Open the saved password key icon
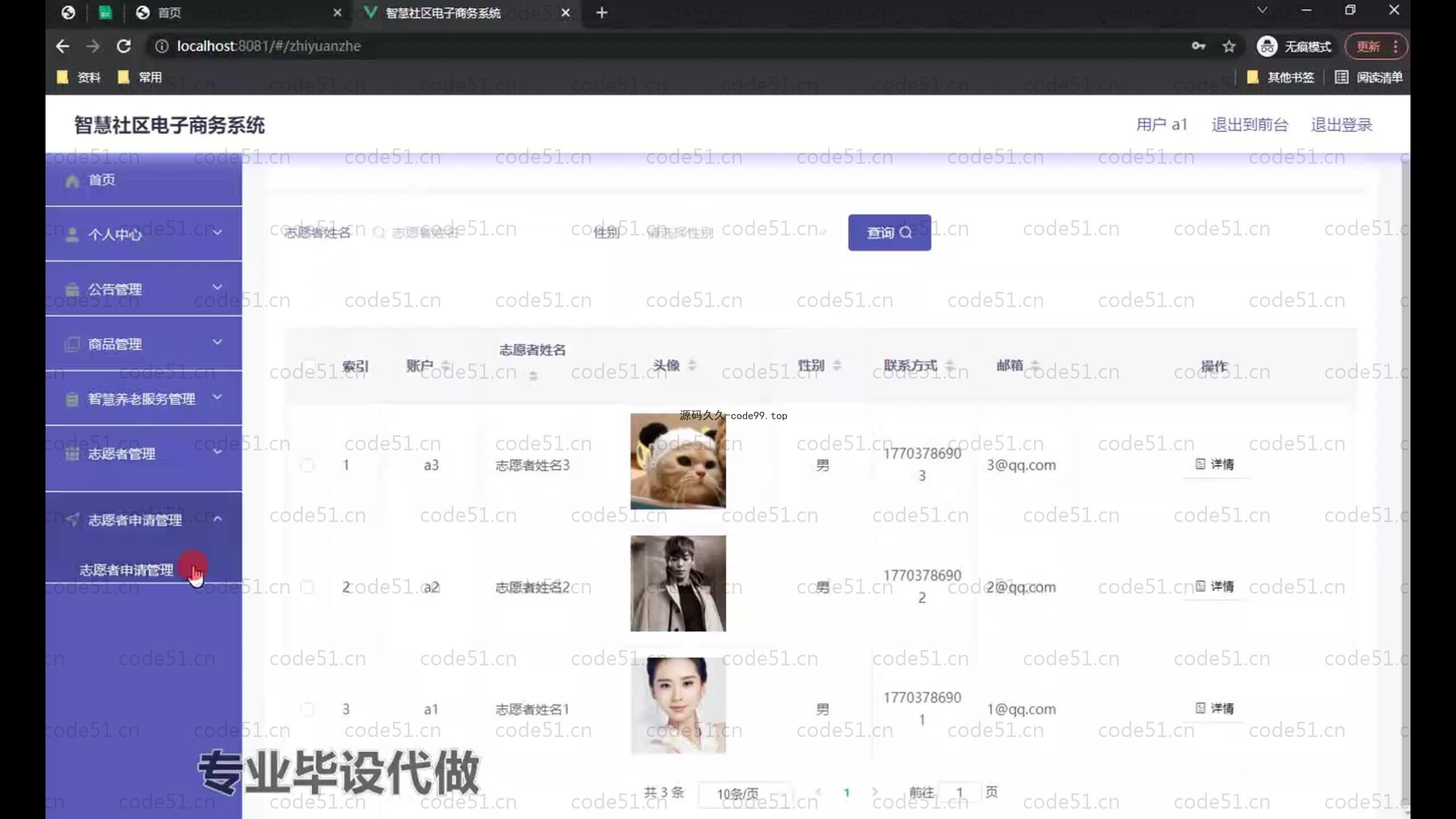 [1198, 46]
